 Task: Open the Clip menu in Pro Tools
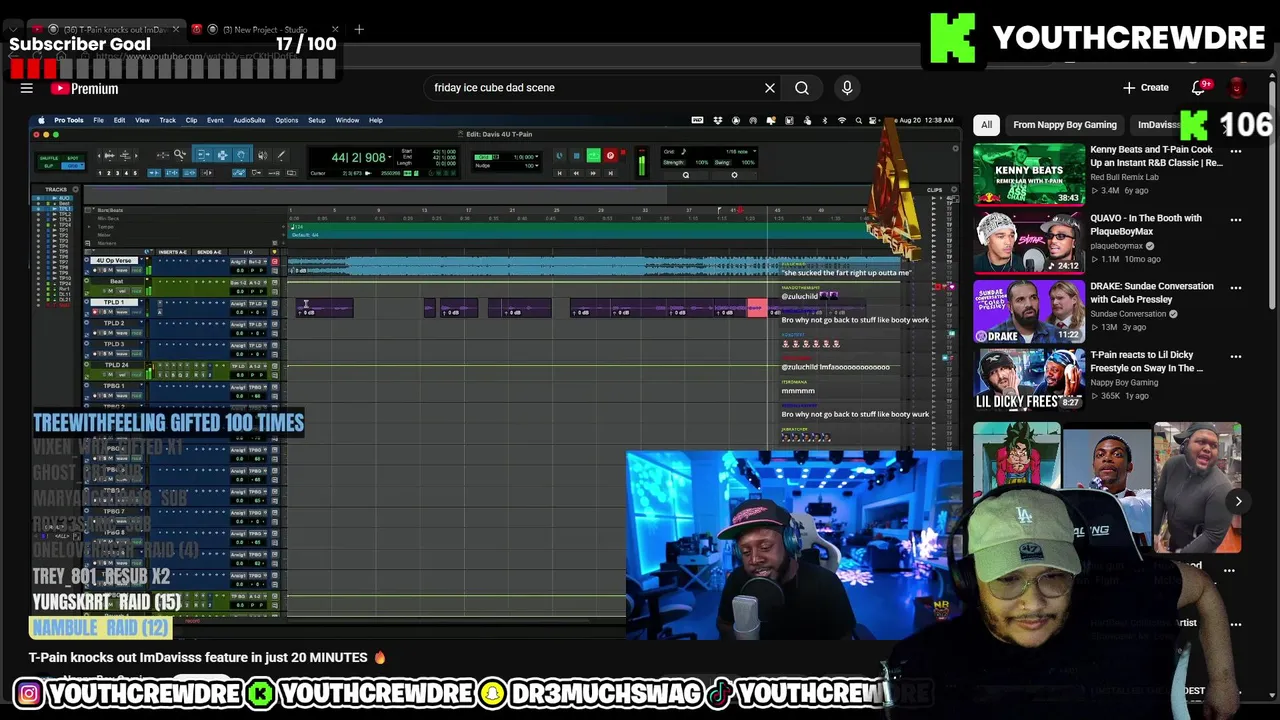(x=191, y=120)
